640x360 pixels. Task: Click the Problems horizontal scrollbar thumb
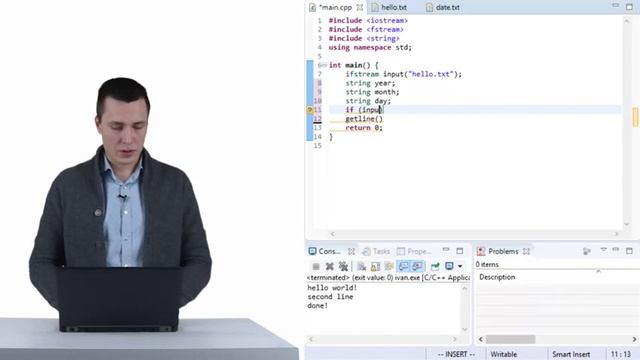pyautogui.click(x=510, y=339)
